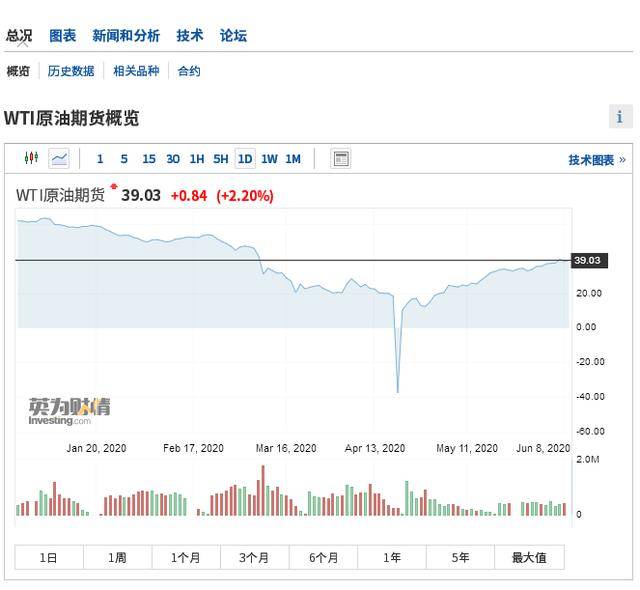The width and height of the screenshot is (640, 590).
Task: Click the tallest red volume bar
Action: tap(263, 490)
